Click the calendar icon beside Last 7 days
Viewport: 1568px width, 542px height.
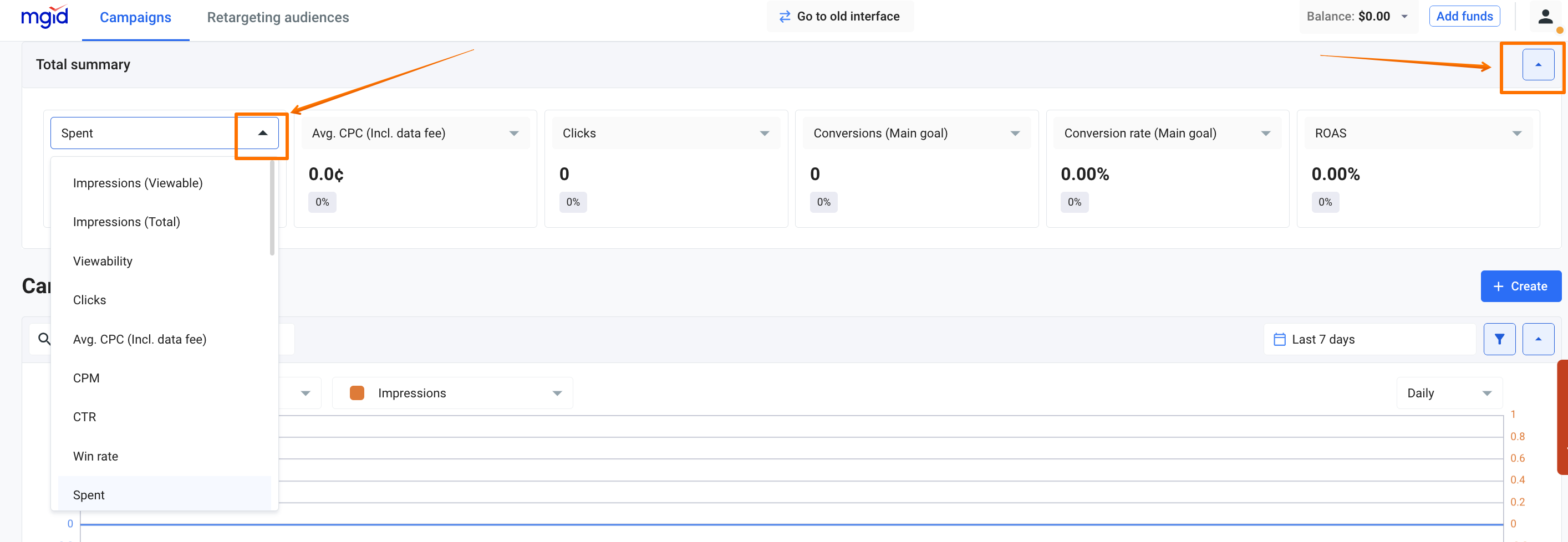[x=1280, y=339]
